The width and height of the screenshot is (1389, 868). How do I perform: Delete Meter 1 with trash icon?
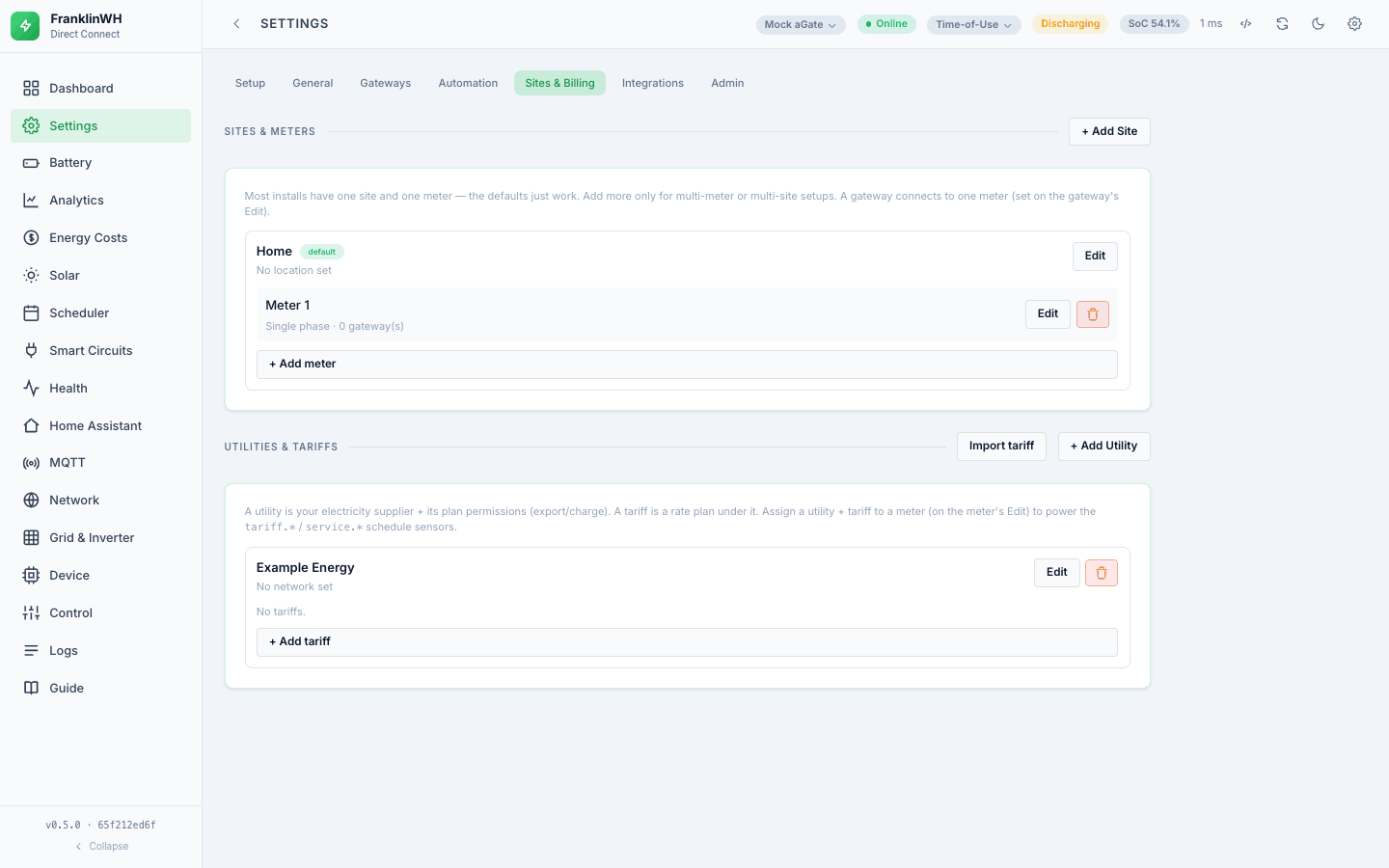click(x=1093, y=314)
